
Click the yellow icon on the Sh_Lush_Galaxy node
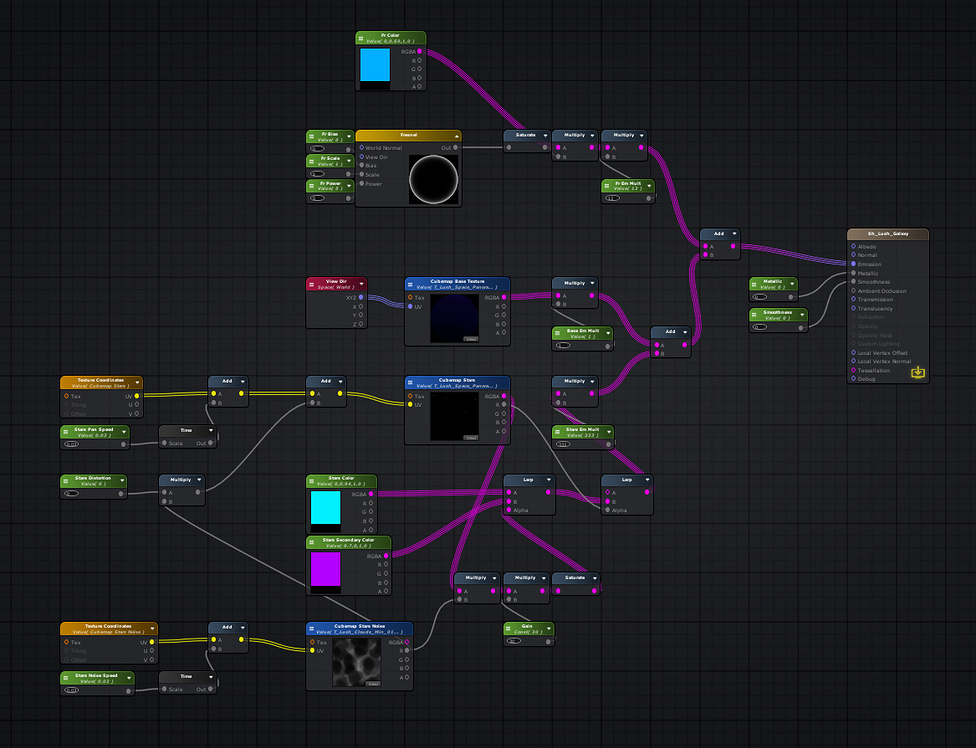(x=918, y=373)
